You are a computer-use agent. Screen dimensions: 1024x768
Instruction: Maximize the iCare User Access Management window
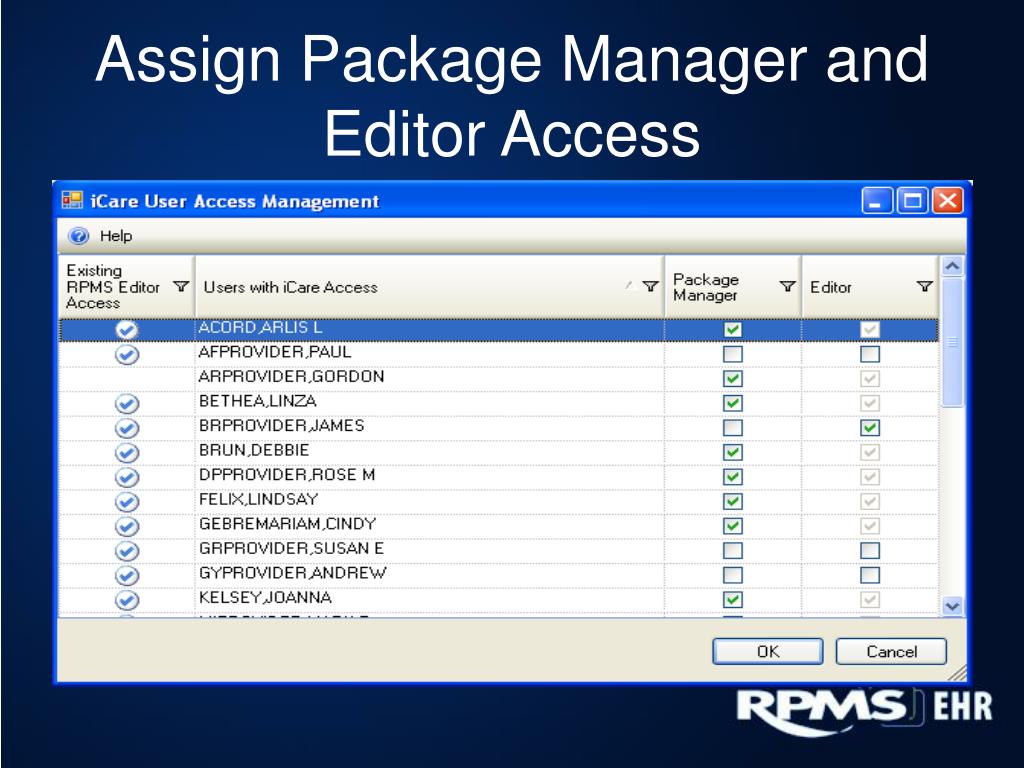[x=912, y=200]
